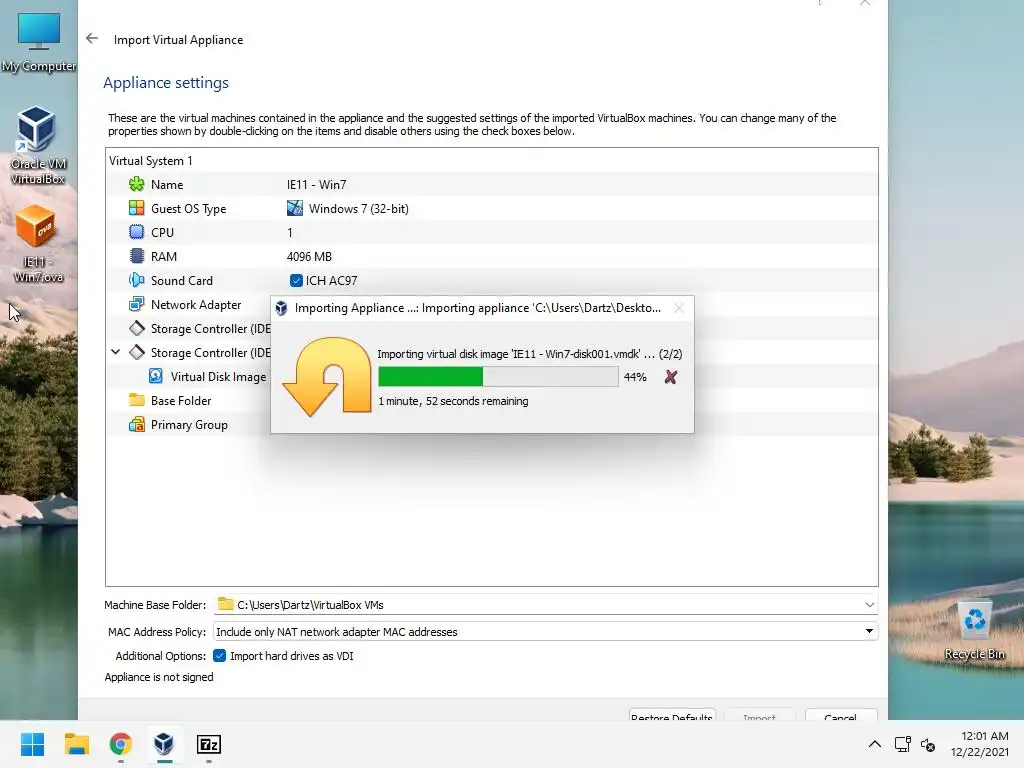The height and width of the screenshot is (768, 1024).
Task: Close the Importing Appliance progress dialog
Action: (679, 308)
